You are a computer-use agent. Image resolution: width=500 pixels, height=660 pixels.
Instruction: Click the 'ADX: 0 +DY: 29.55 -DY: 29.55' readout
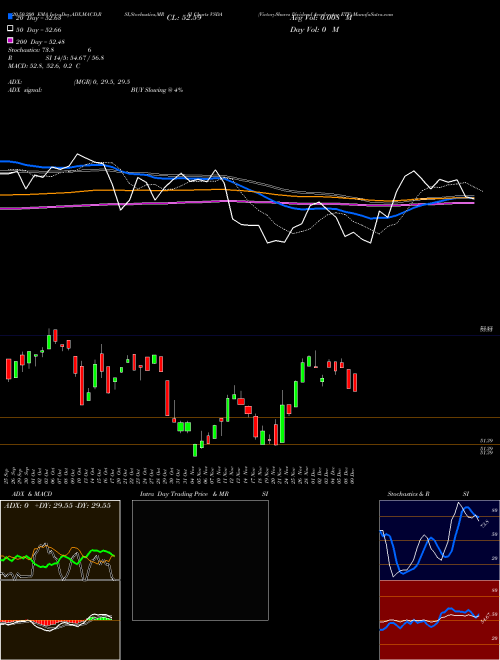[57, 505]
